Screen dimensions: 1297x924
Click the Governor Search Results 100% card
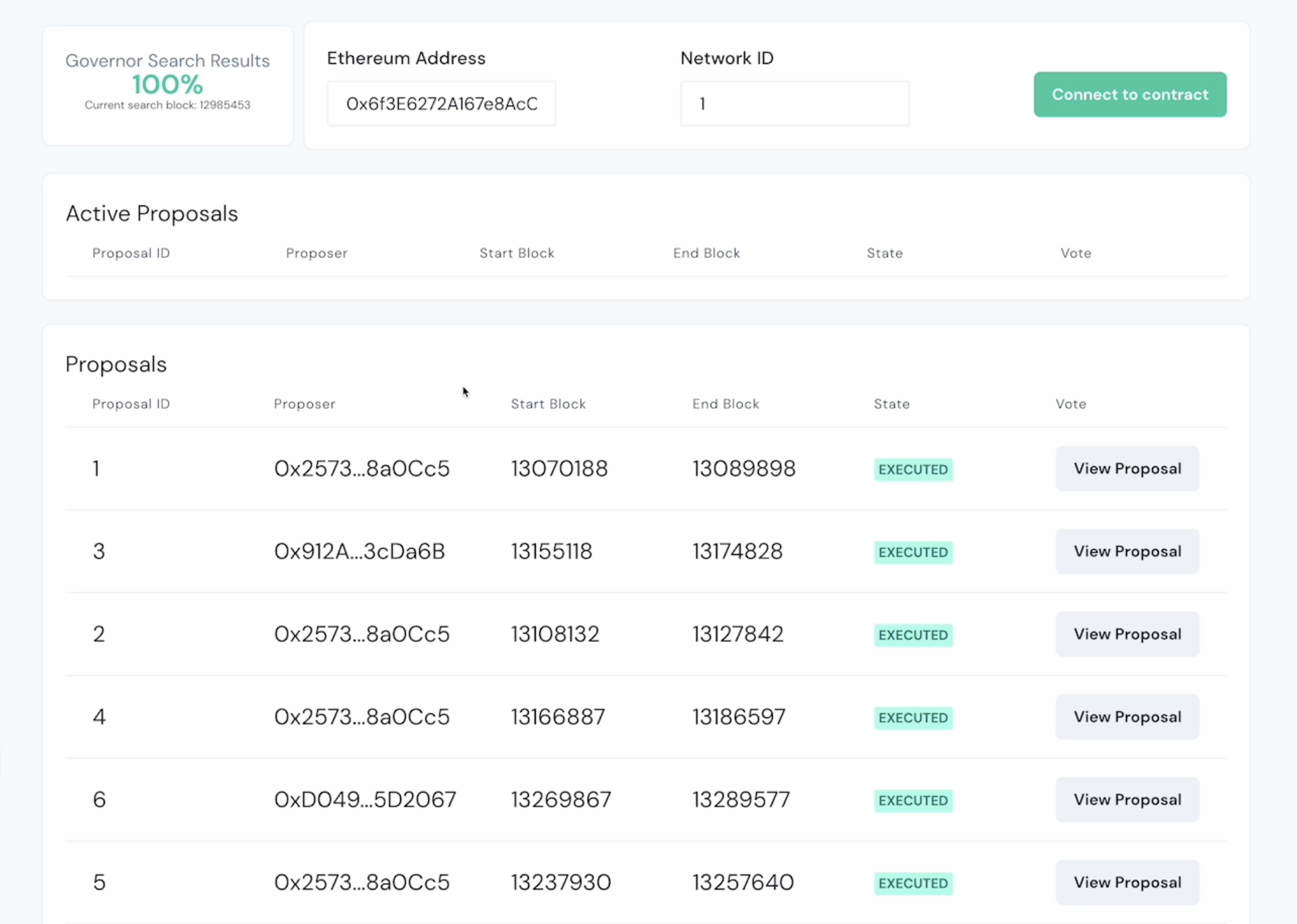pyautogui.click(x=167, y=82)
